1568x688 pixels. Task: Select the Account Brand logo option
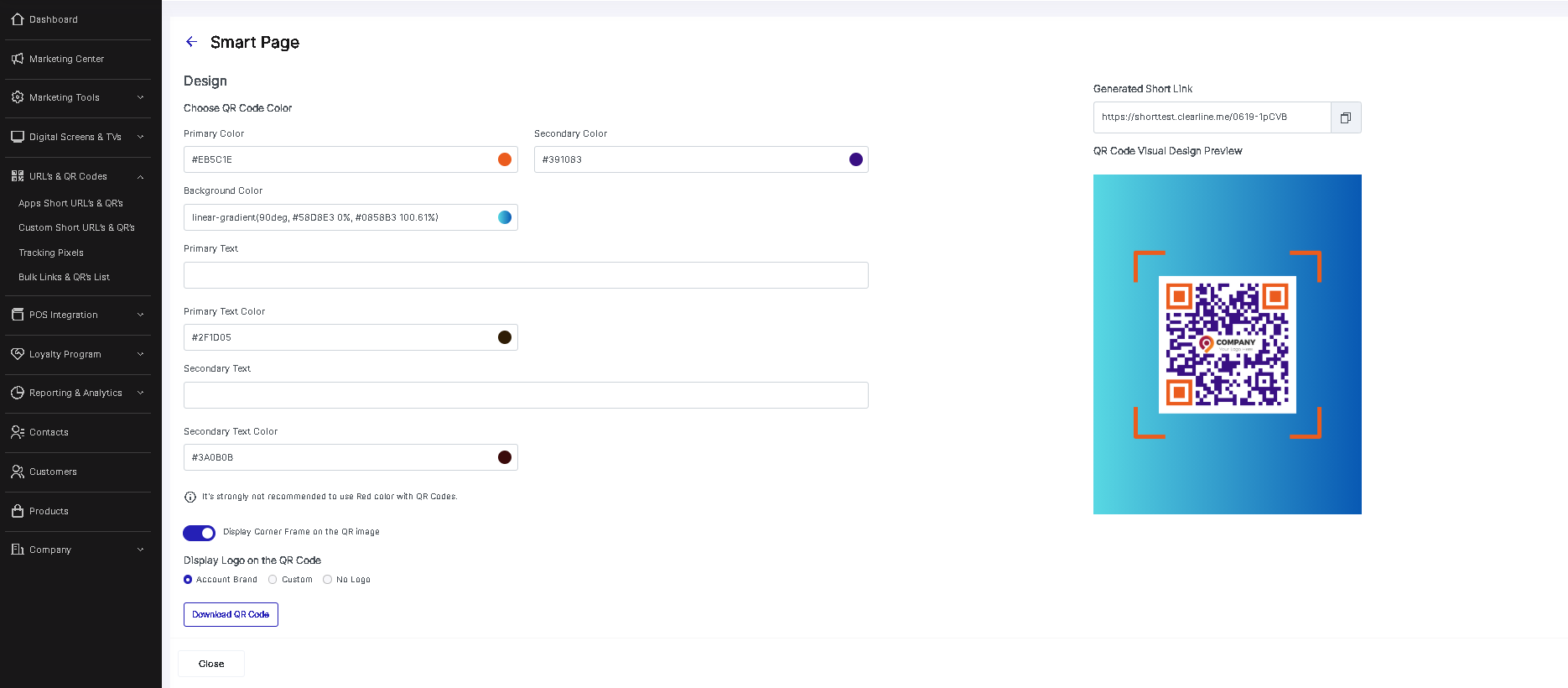pyautogui.click(x=188, y=580)
